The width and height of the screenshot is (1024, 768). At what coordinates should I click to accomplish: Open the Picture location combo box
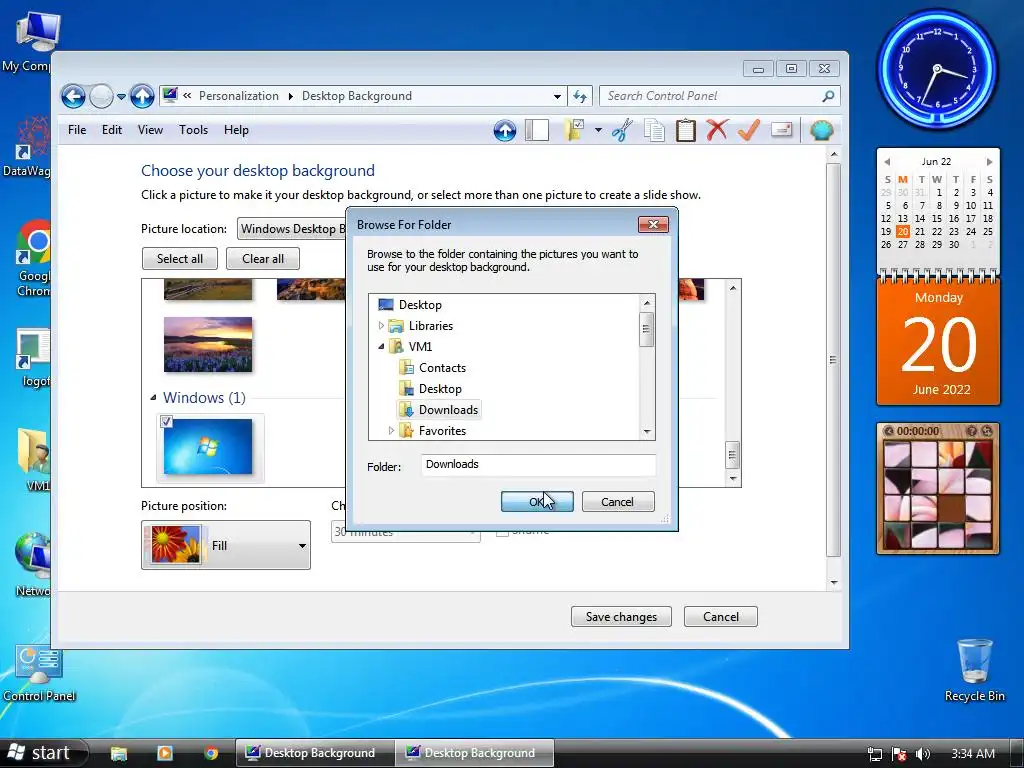coord(292,229)
